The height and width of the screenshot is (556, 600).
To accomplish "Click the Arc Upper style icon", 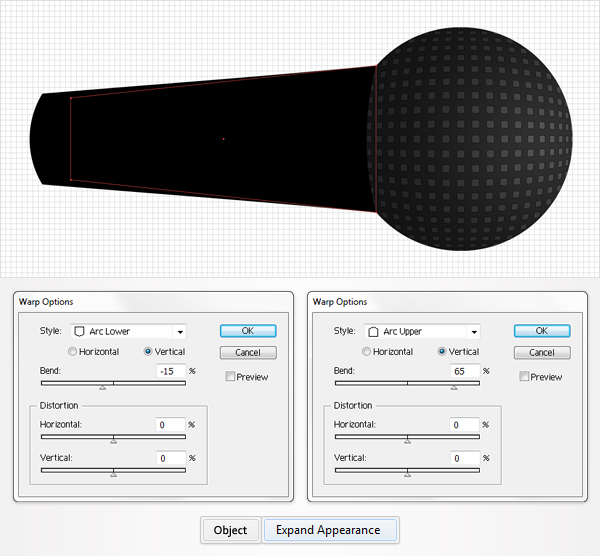I will [373, 331].
